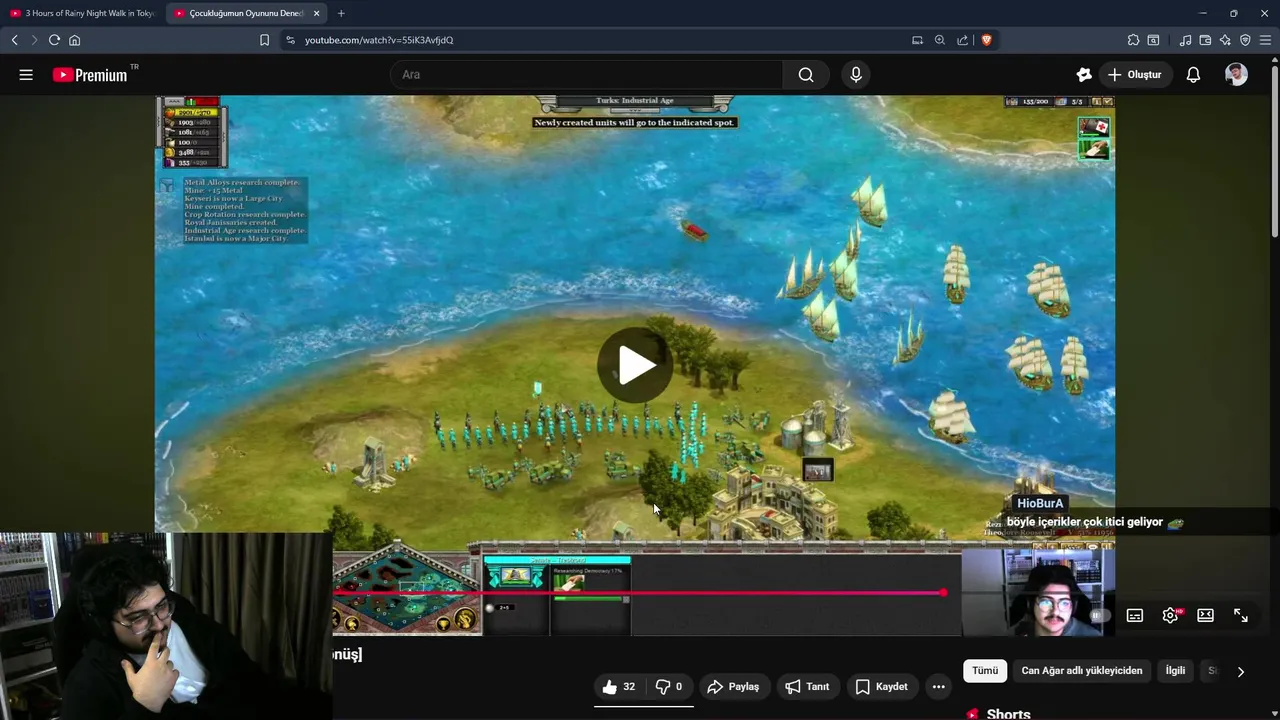Click the youtube.com address bar URL
Image resolution: width=1280 pixels, height=720 pixels.
[x=379, y=40]
